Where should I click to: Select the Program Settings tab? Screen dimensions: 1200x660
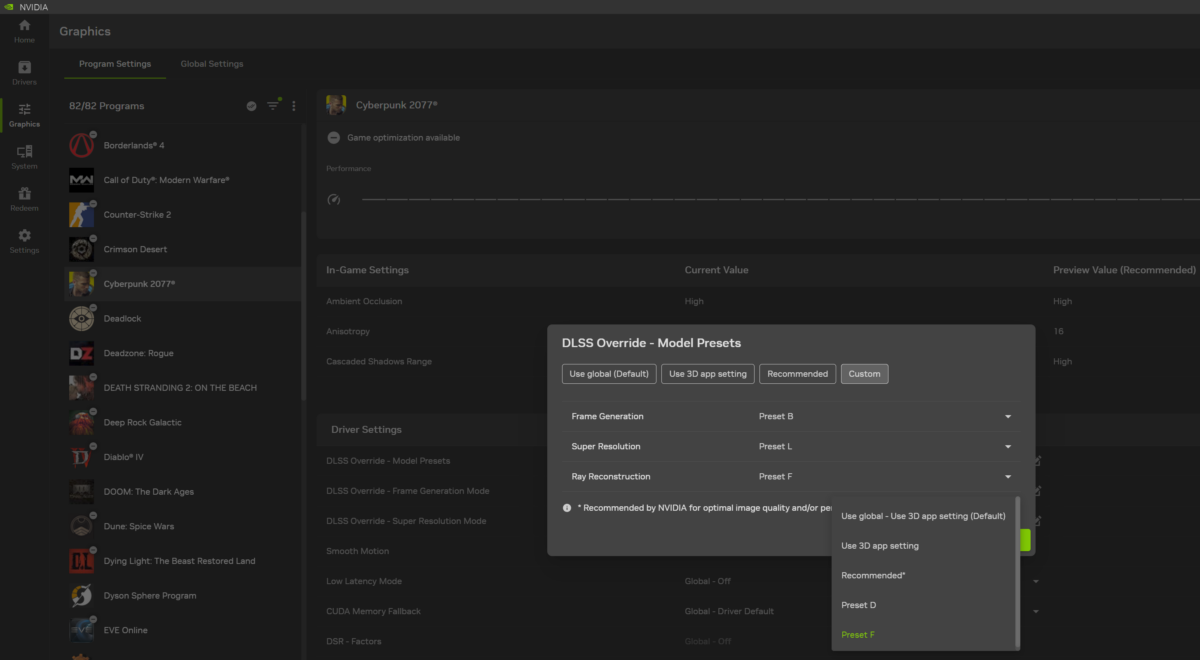point(115,64)
